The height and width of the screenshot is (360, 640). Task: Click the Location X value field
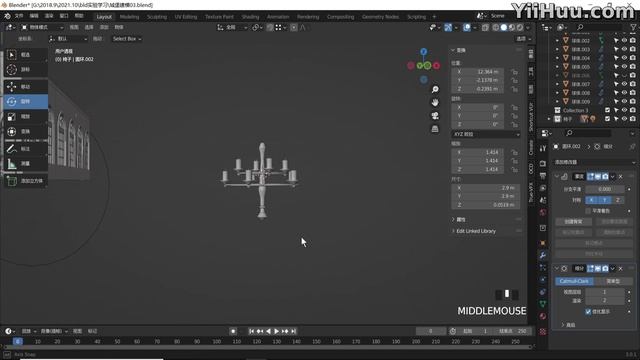point(478,72)
